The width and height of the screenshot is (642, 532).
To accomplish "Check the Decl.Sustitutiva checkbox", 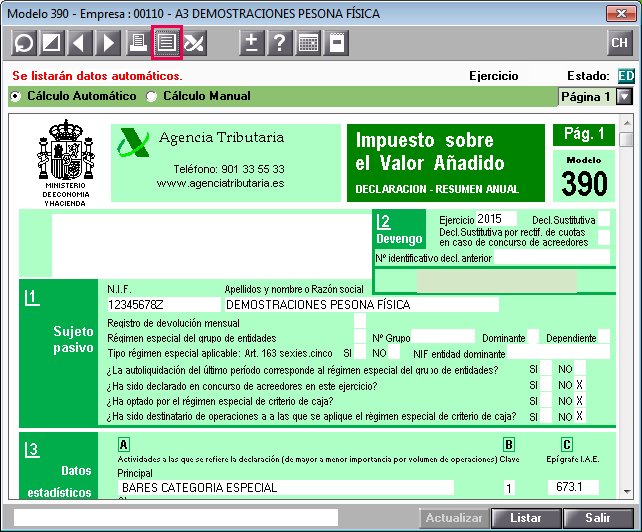I will click(604, 218).
